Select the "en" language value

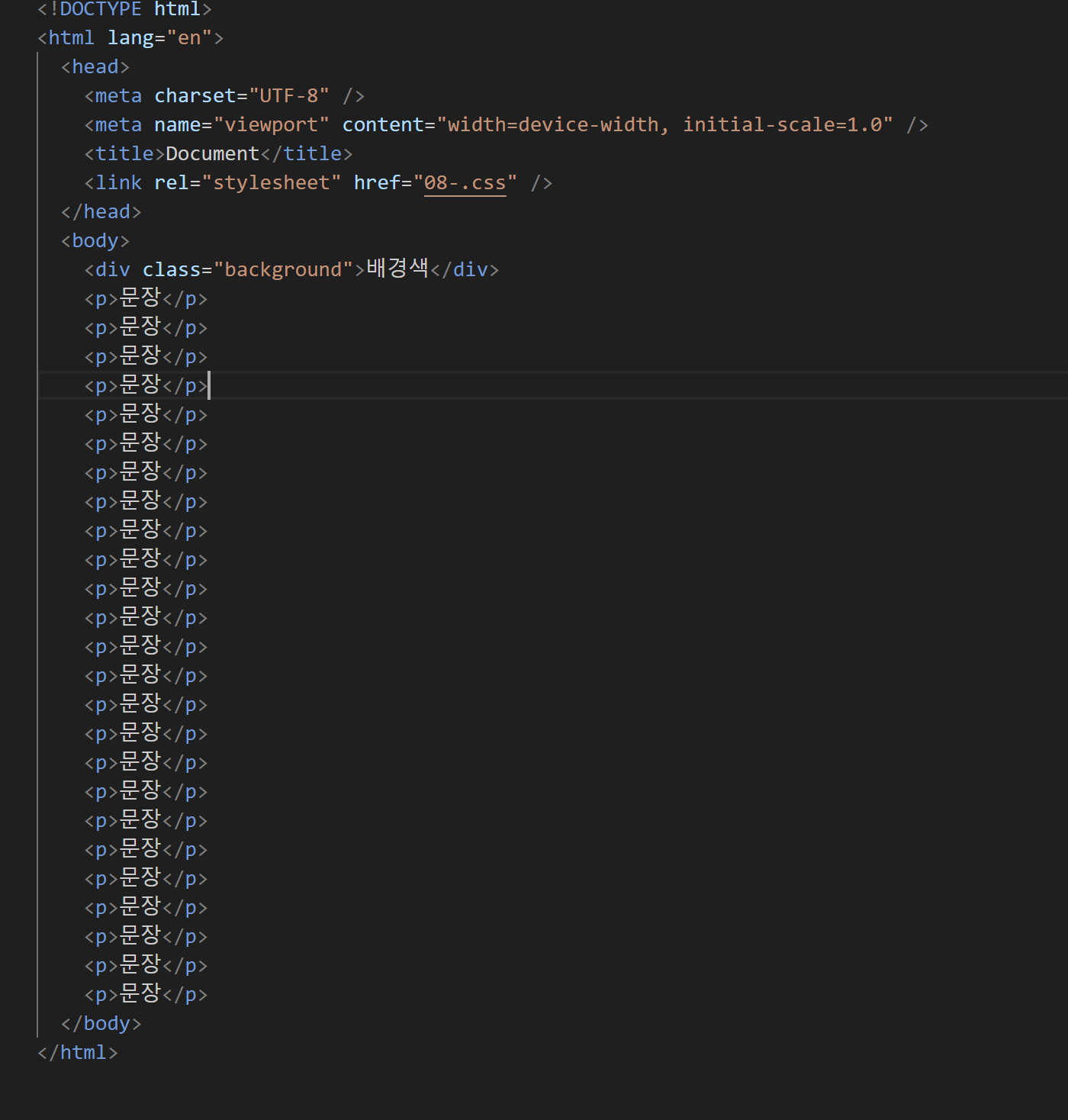click(x=189, y=38)
